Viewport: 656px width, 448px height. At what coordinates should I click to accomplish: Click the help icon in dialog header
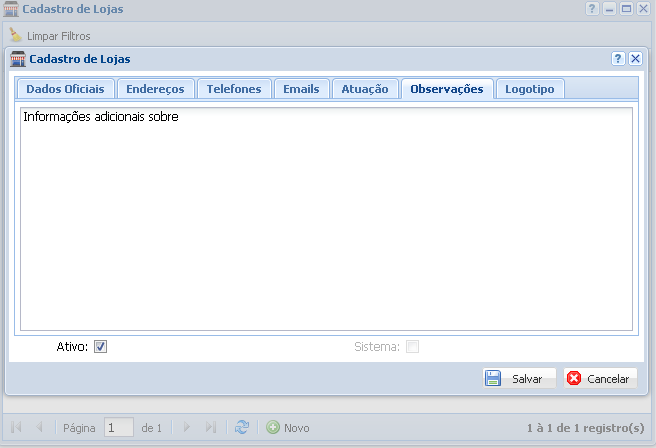click(x=618, y=59)
